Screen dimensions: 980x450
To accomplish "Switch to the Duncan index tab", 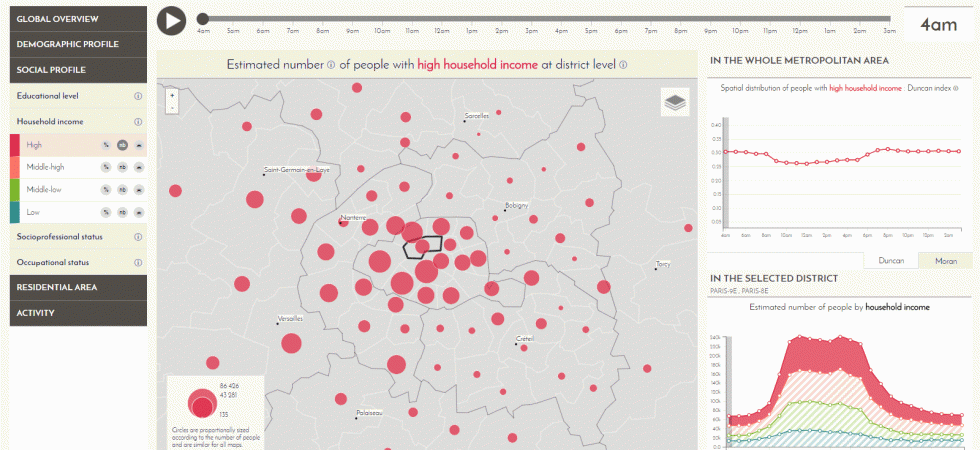I will (x=890, y=260).
